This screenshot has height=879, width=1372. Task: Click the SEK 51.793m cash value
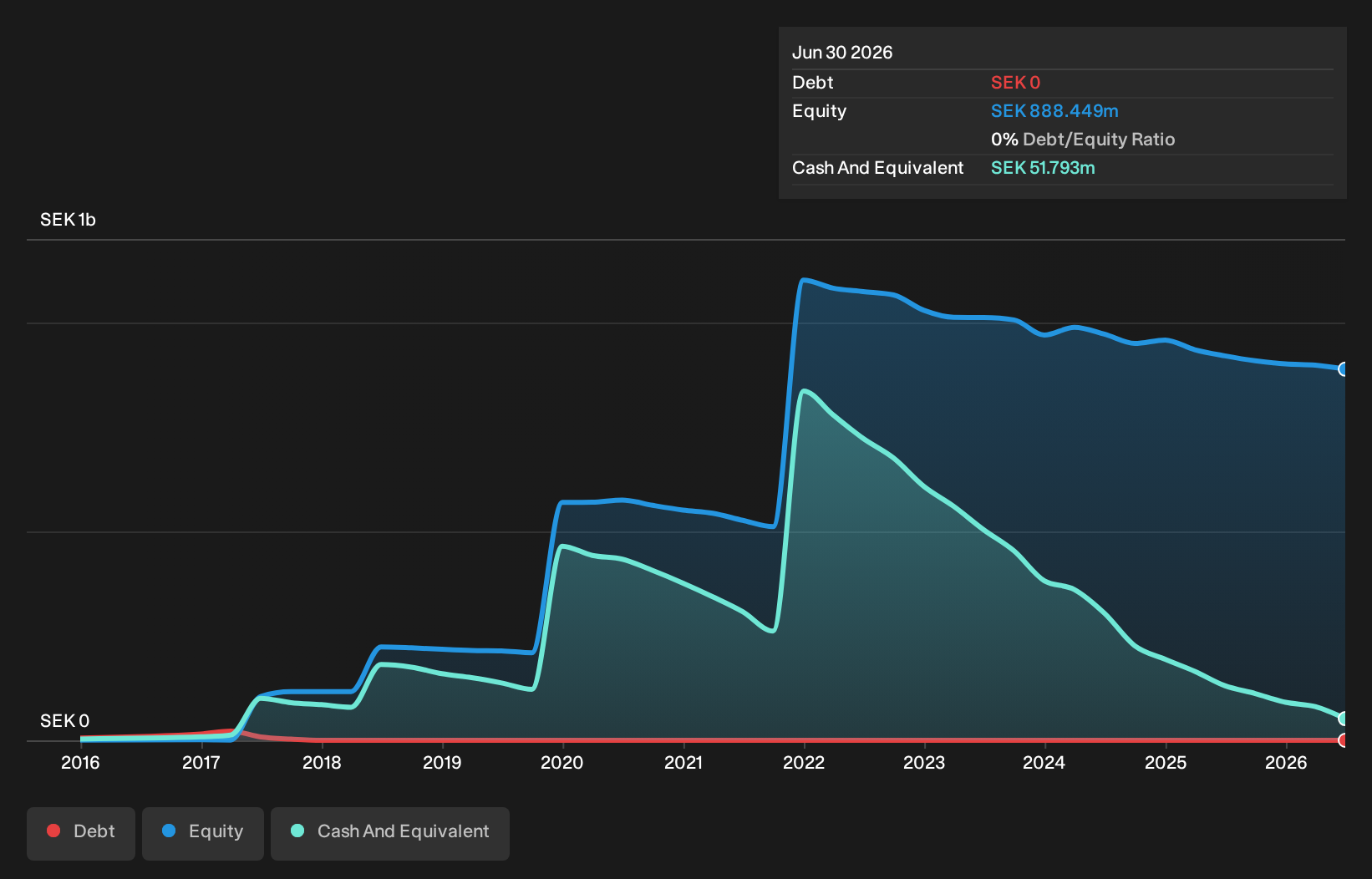tap(1043, 168)
